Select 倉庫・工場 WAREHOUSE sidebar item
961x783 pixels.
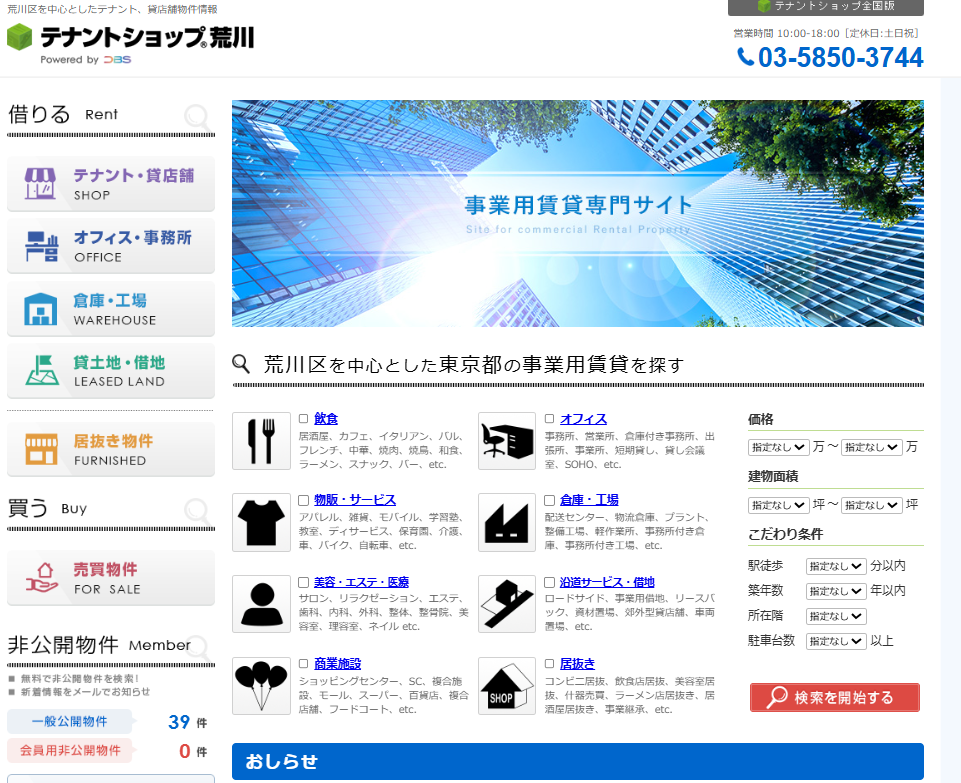[111, 309]
